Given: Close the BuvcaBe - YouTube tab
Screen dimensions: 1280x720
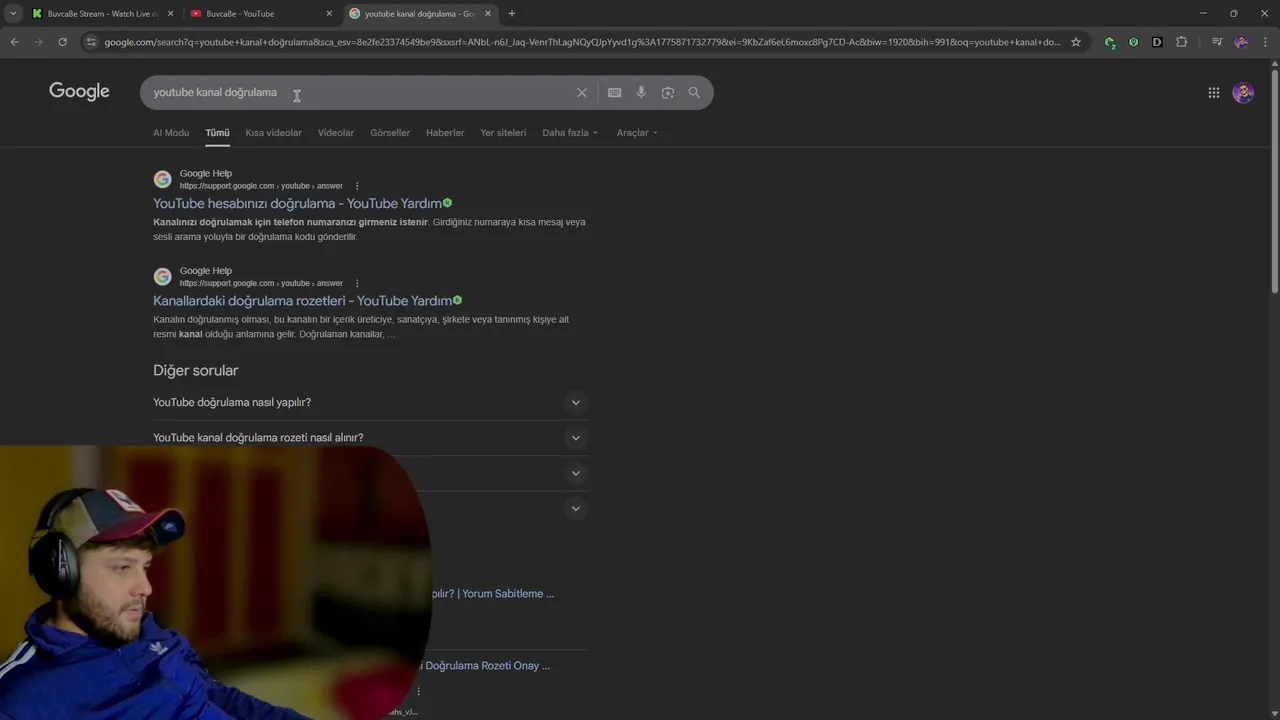Looking at the screenshot, I should tap(329, 14).
